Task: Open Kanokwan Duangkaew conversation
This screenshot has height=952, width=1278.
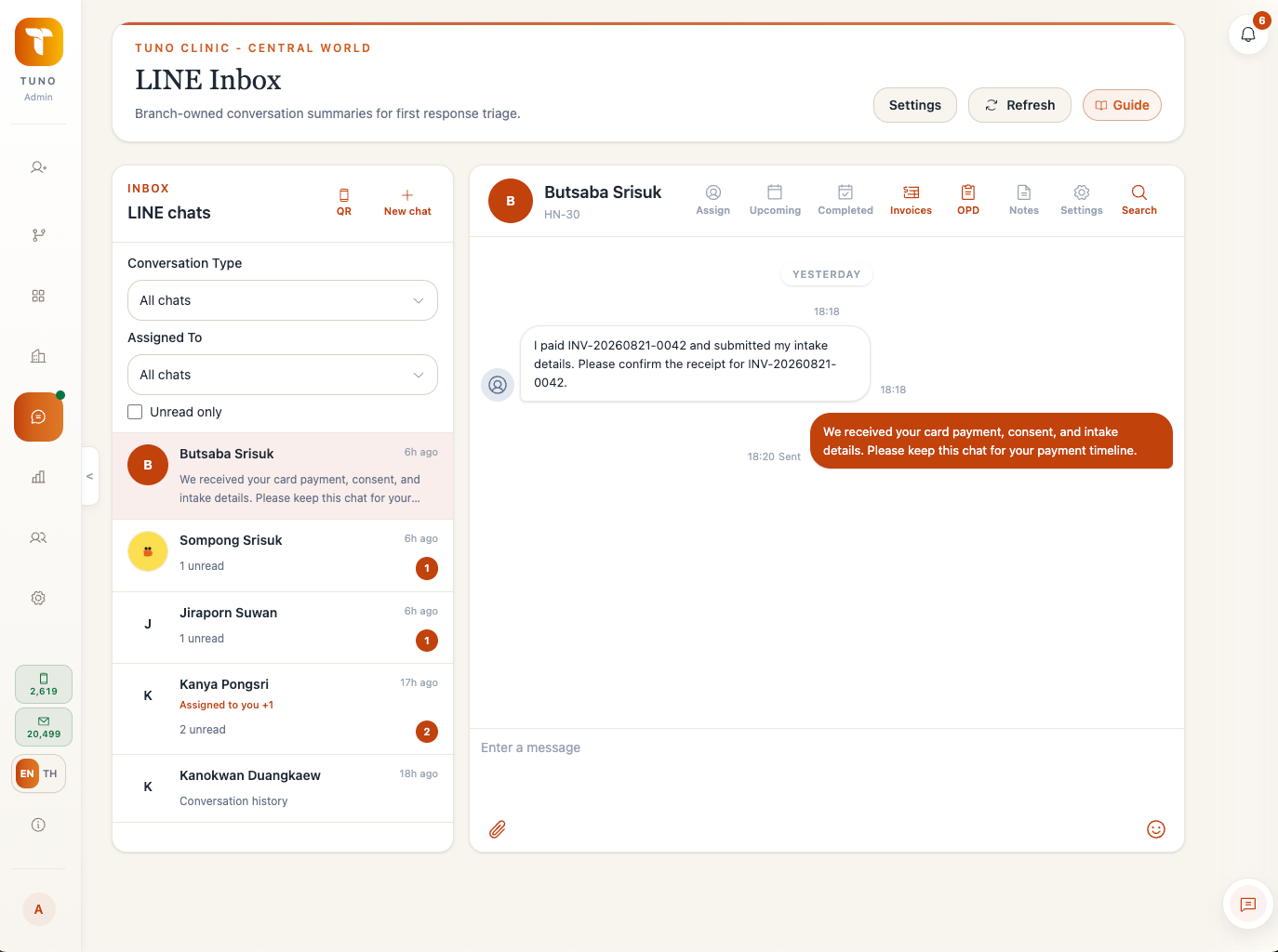Action: pos(283,789)
